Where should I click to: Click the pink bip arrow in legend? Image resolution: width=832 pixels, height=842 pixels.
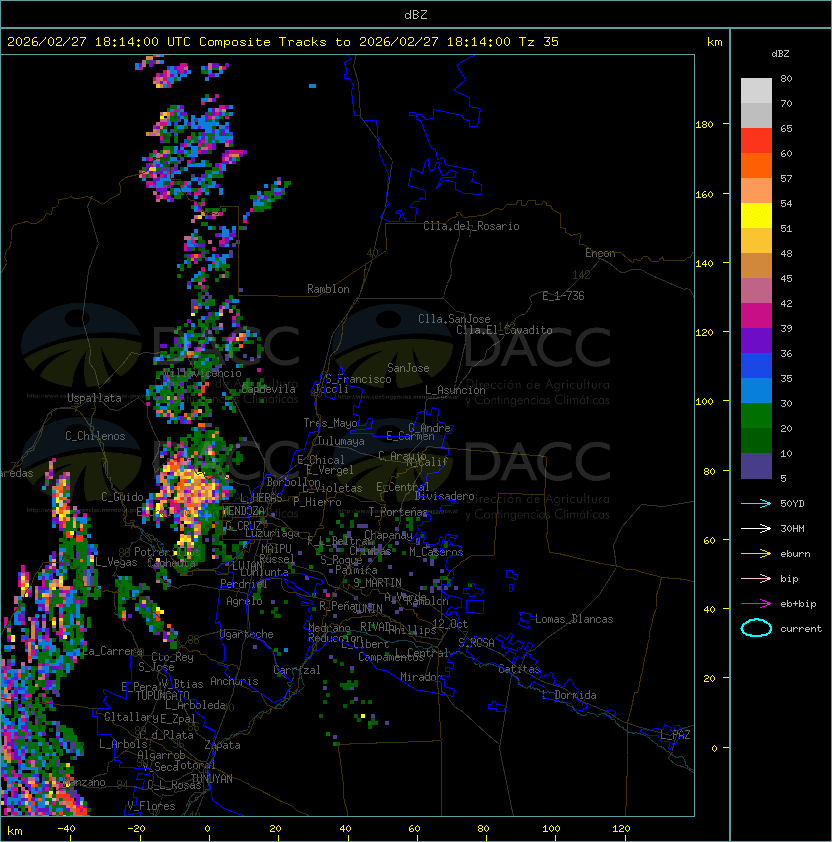(756, 578)
